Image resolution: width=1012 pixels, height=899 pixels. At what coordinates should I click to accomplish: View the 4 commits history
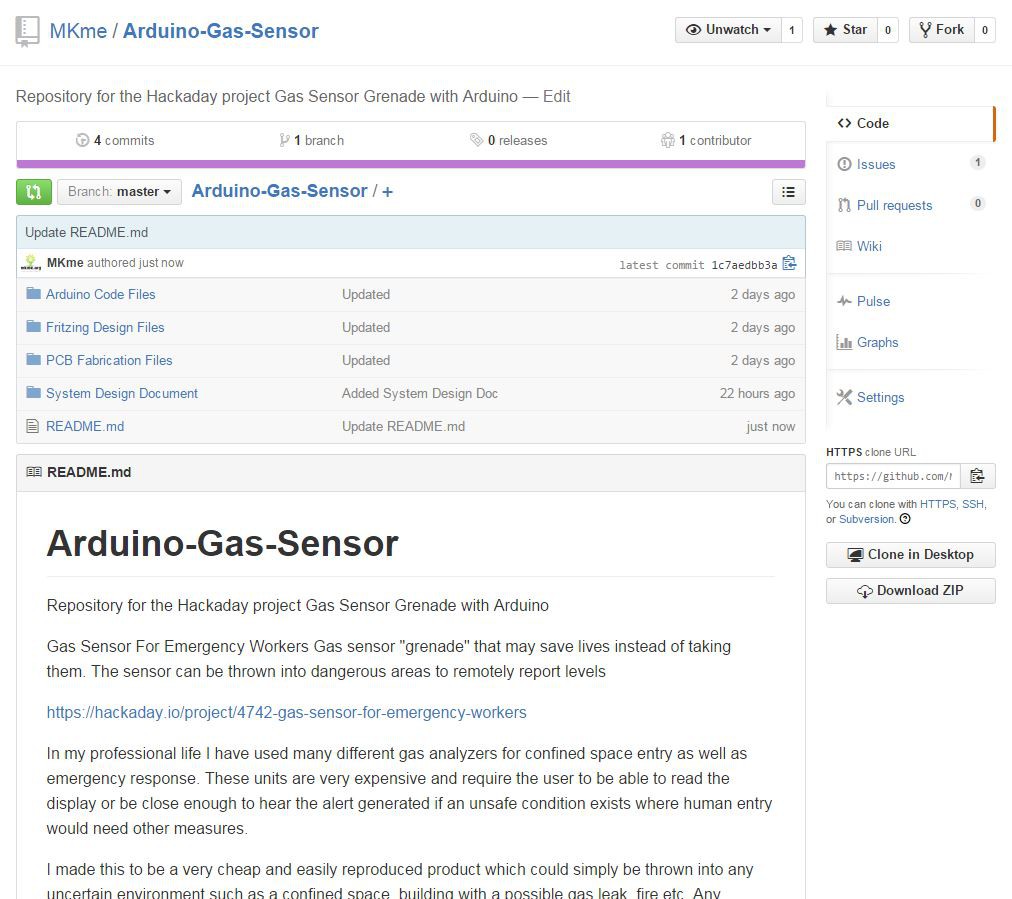click(x=115, y=140)
